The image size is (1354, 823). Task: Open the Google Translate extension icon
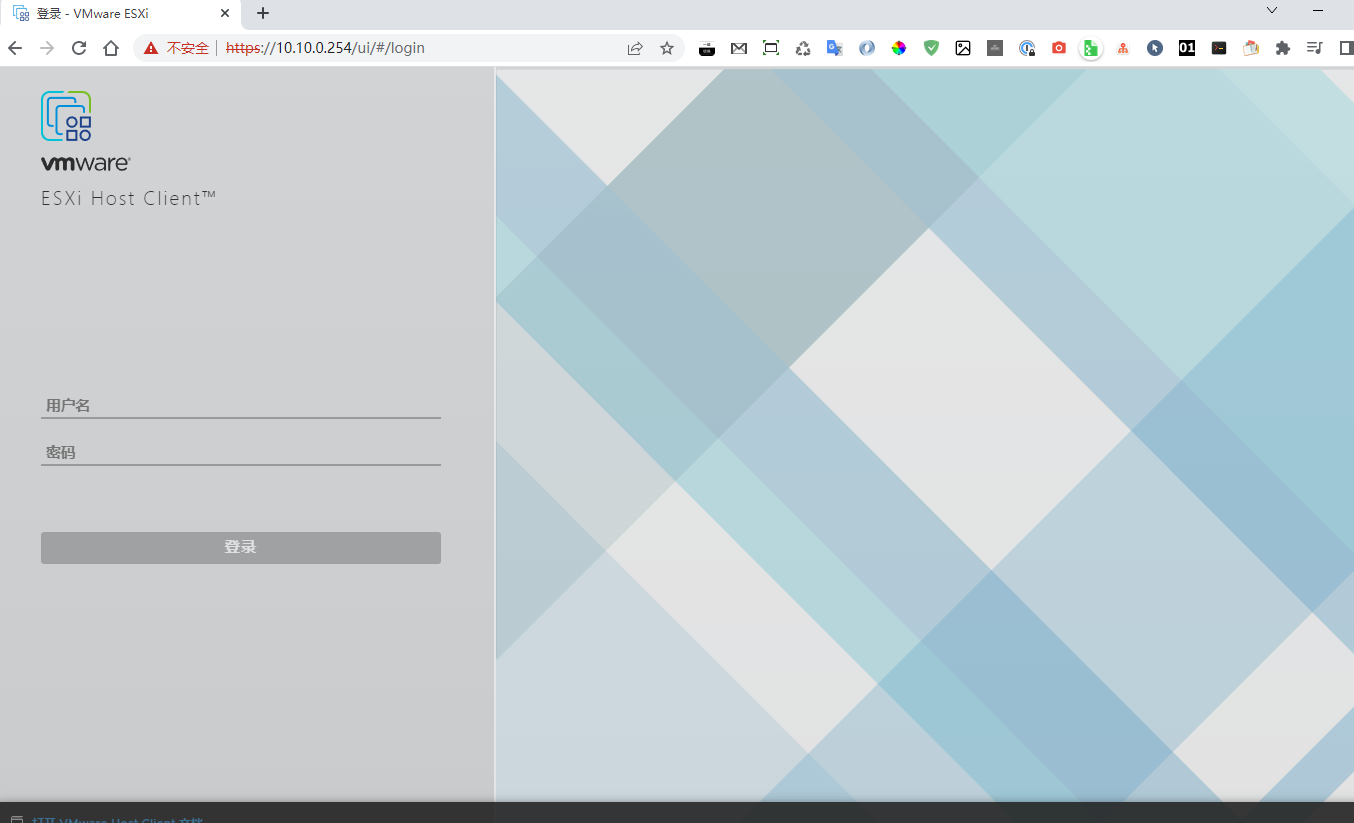(834, 48)
